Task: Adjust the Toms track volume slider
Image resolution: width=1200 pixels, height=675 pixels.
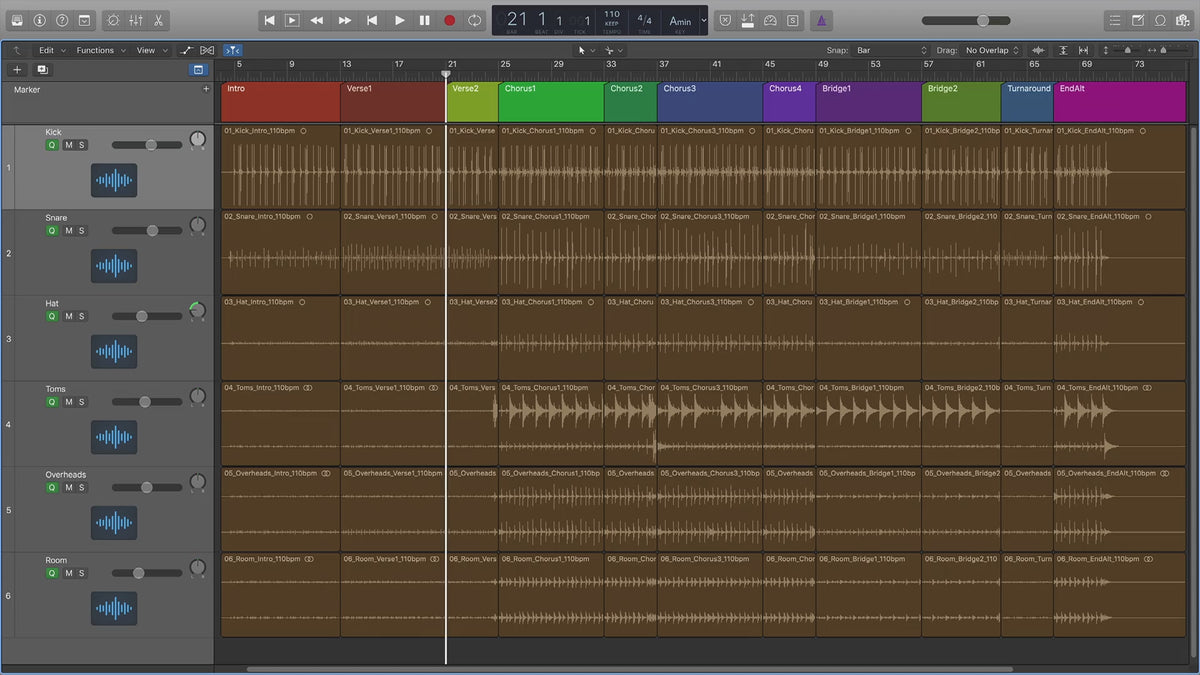Action: pyautogui.click(x=145, y=402)
